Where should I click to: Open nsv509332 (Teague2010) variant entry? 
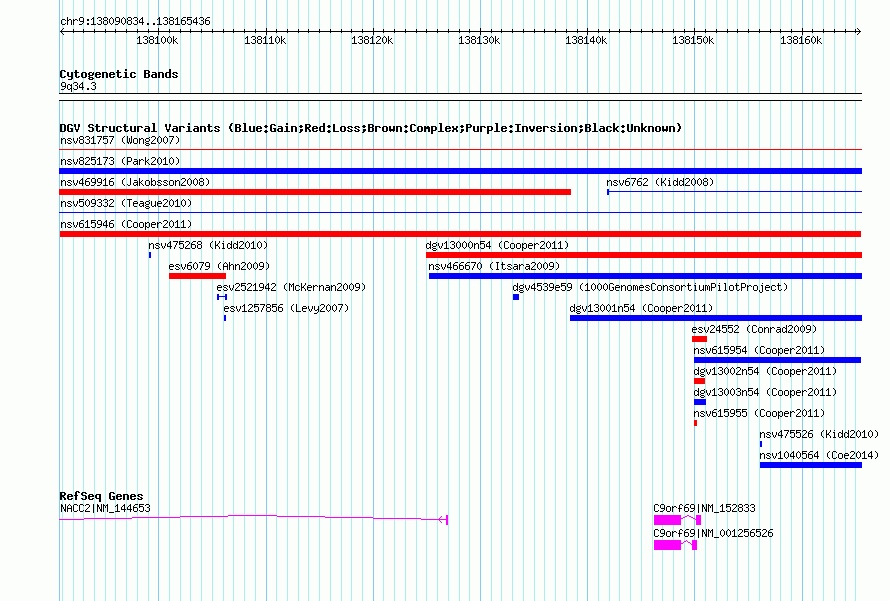(126, 203)
